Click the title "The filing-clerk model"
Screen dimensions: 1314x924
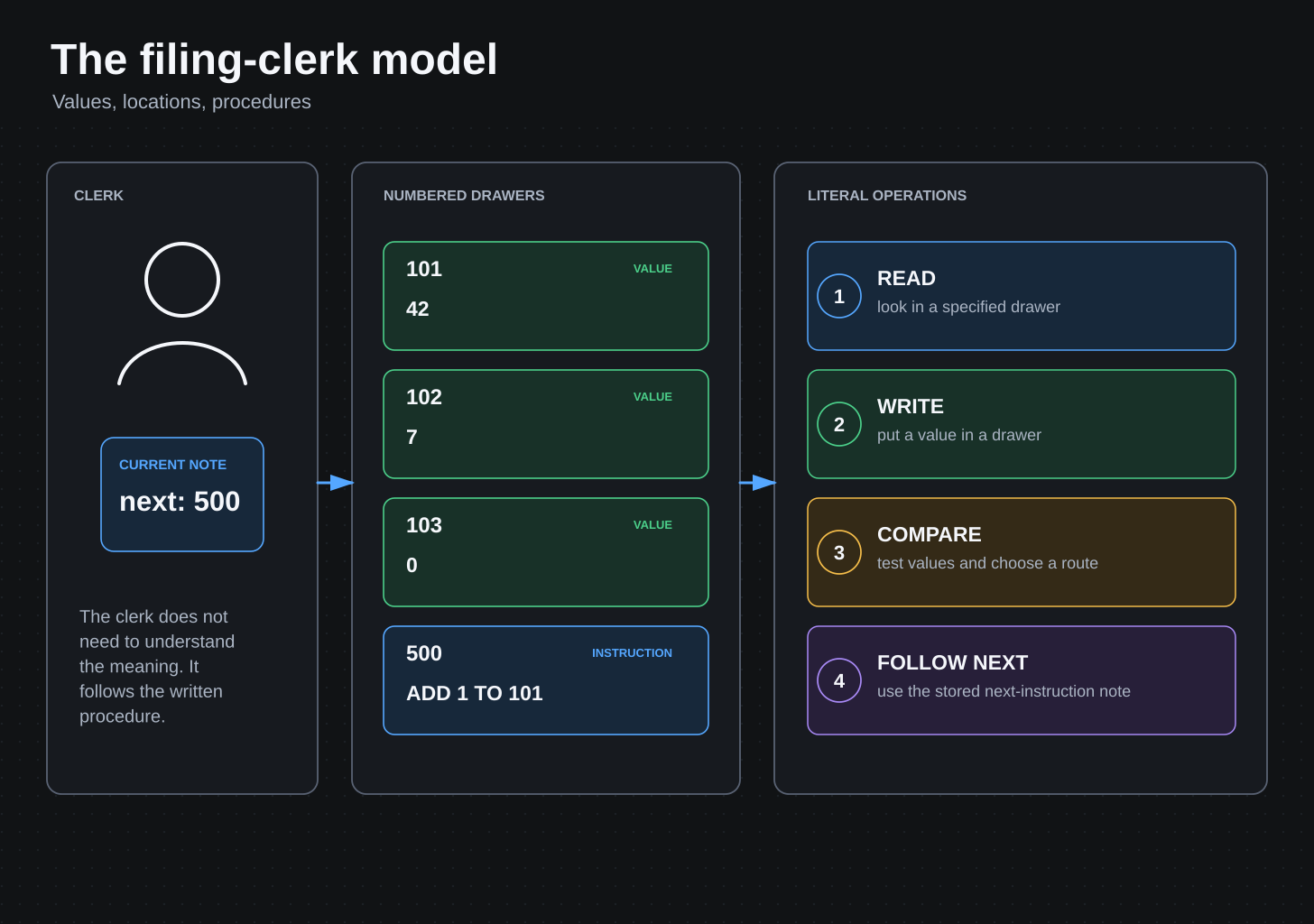[274, 60]
